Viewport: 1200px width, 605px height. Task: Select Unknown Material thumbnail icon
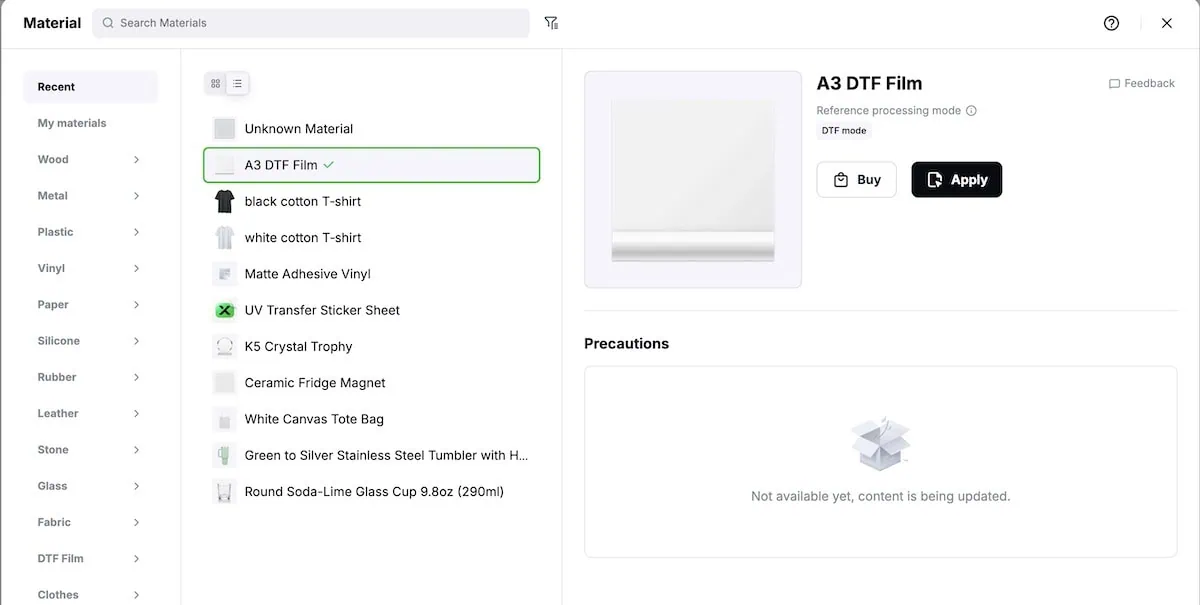(x=224, y=129)
